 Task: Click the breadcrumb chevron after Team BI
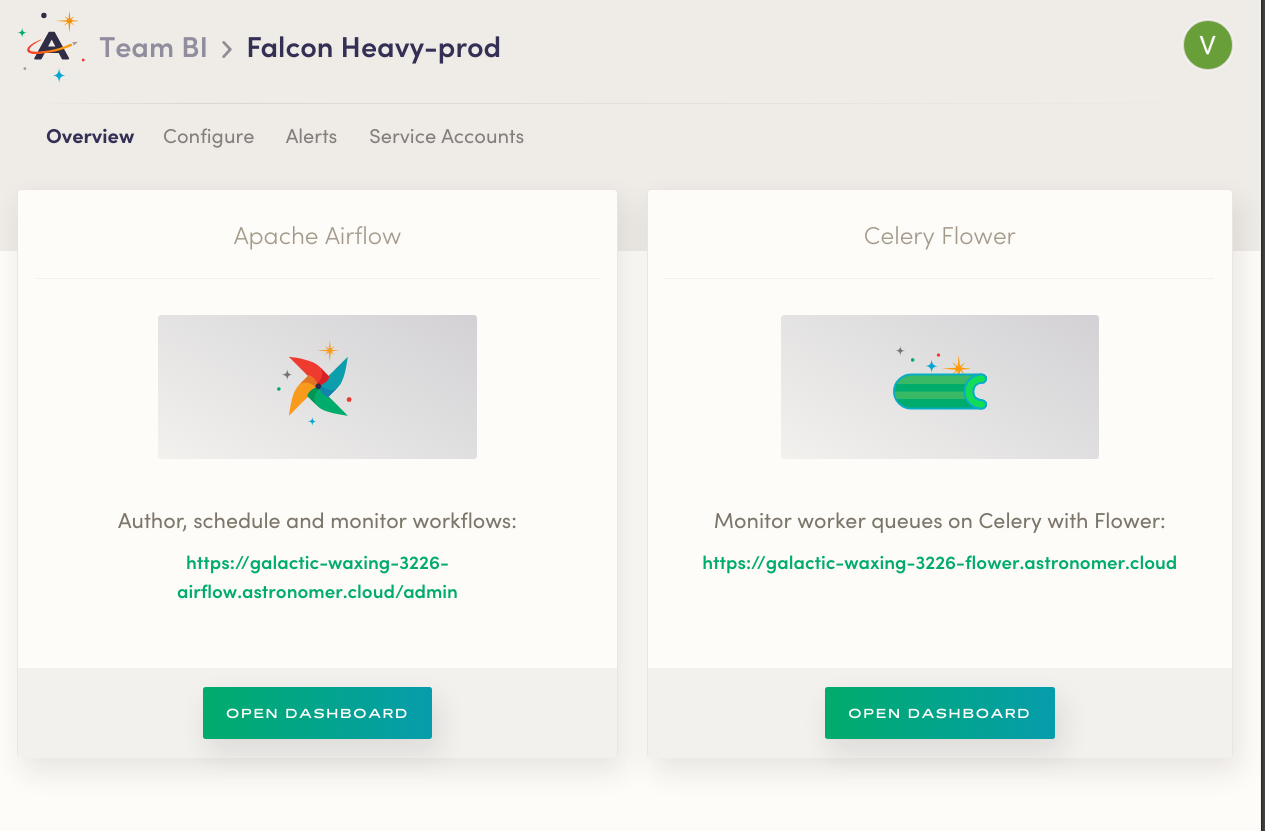pos(227,48)
